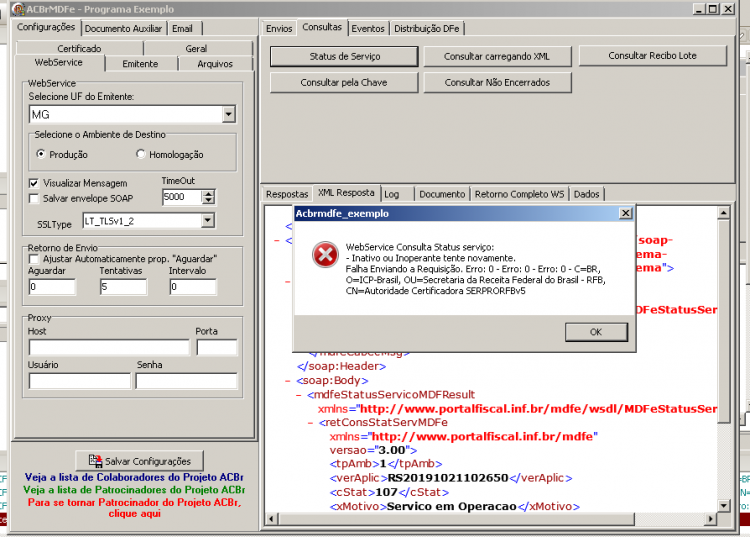This screenshot has height=537, width=750.
Task: Open the SSLType dropdown LT_TLSv1_2
Action: coord(208,220)
